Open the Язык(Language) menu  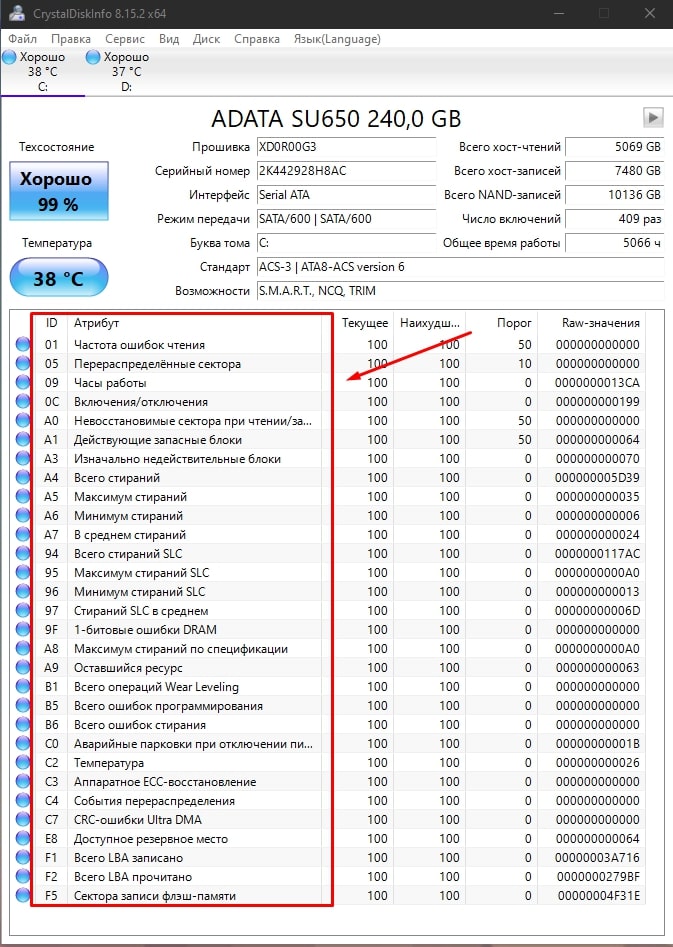pyautogui.click(x=336, y=39)
